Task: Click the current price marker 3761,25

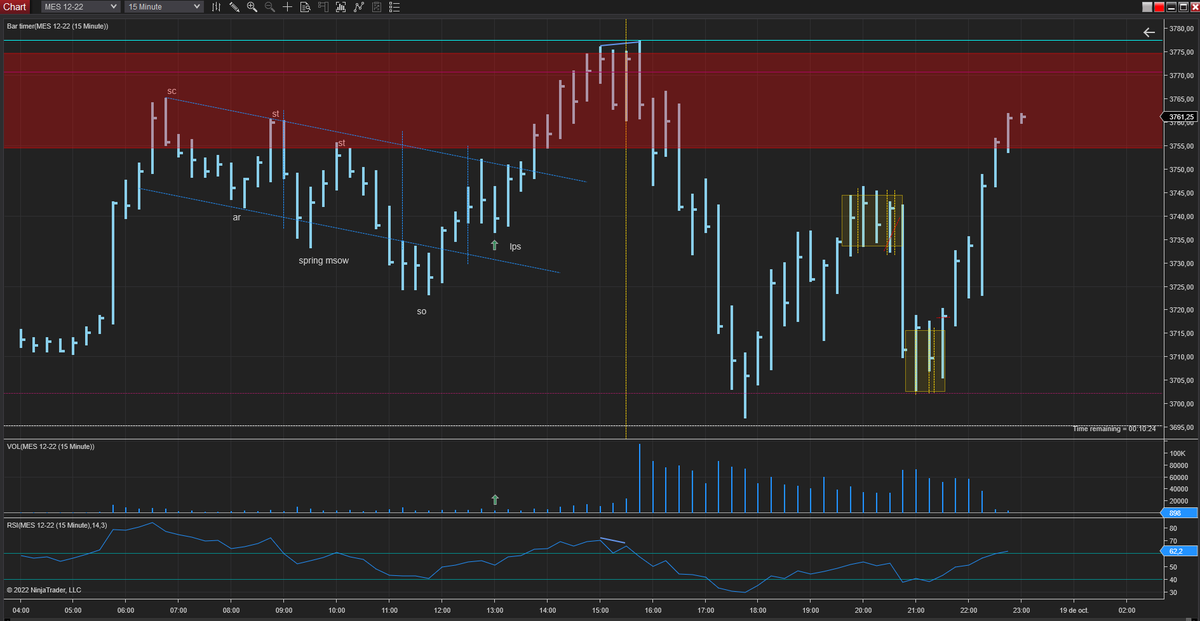Action: tap(1180, 117)
